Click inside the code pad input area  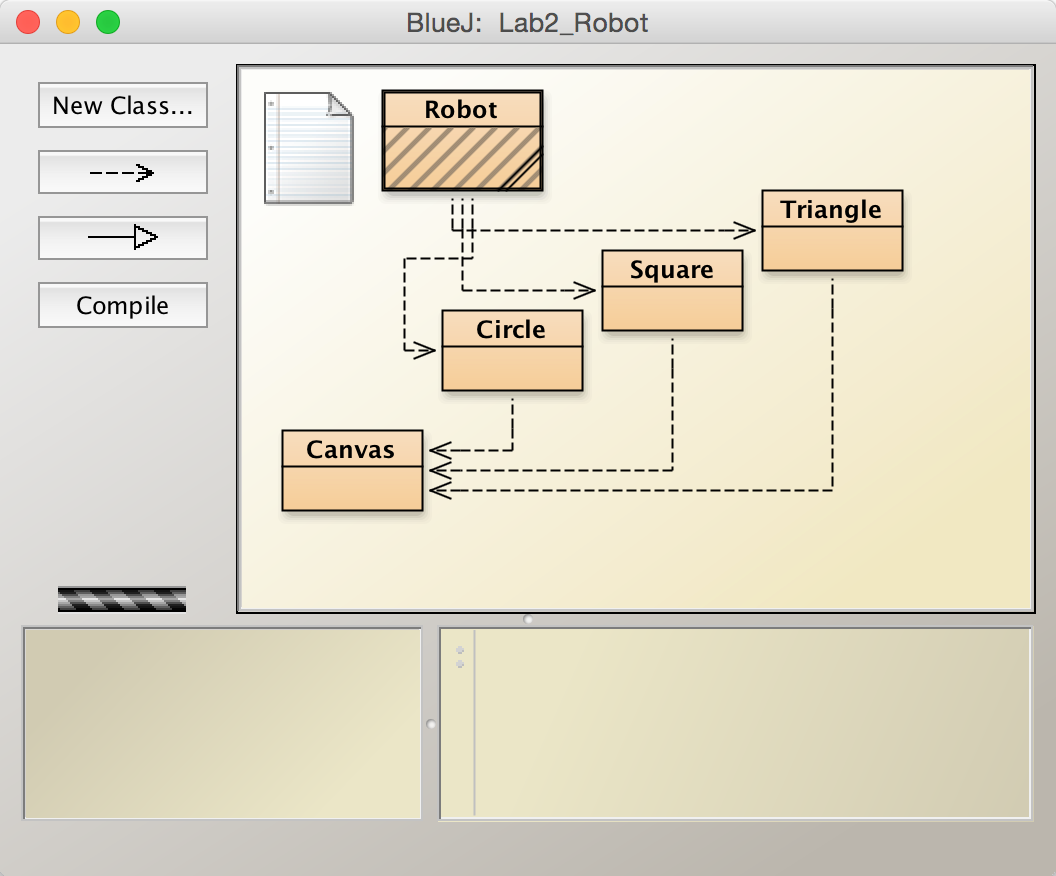pos(750,724)
